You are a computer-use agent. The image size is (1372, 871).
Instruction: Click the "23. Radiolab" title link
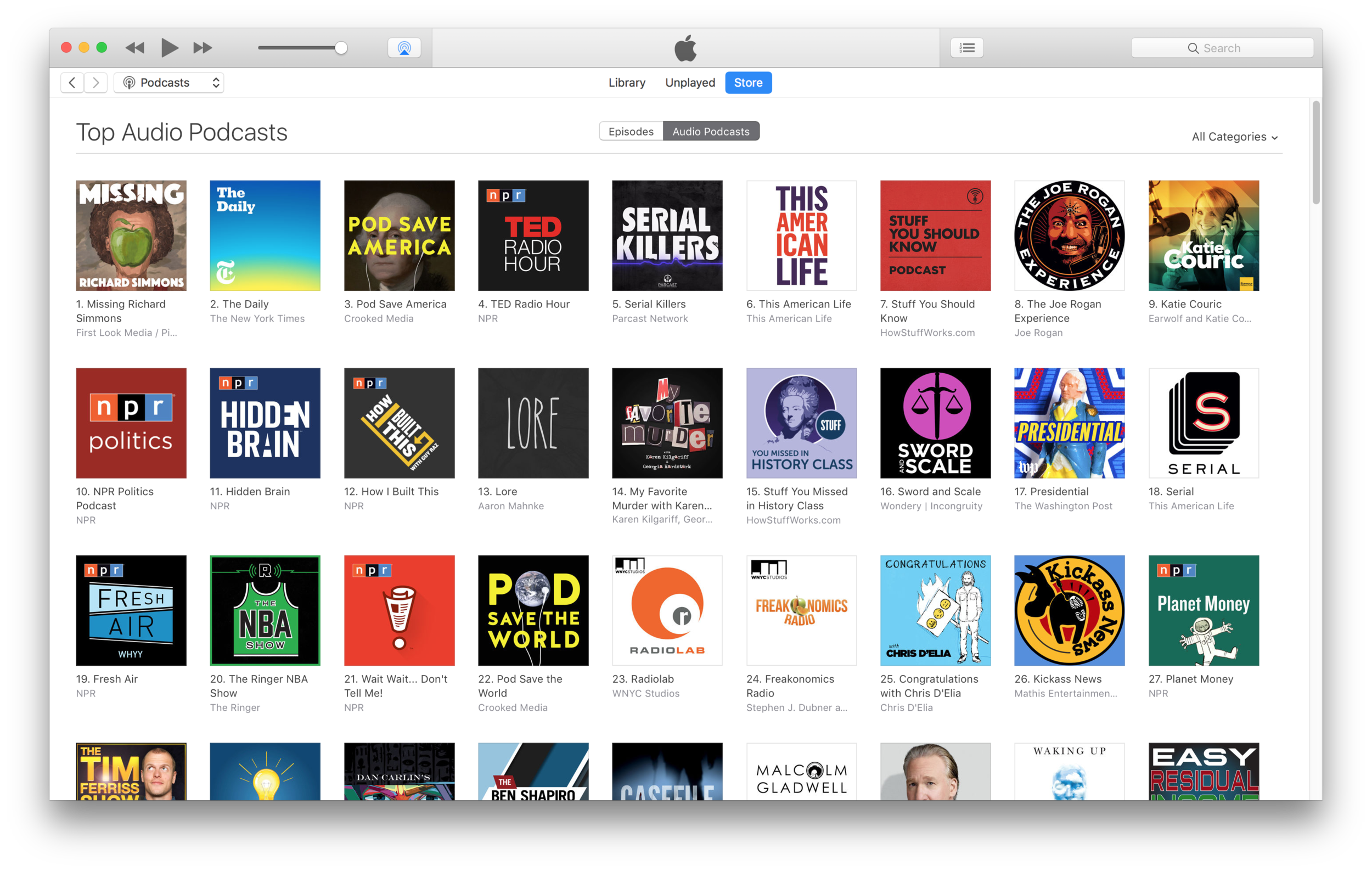pyautogui.click(x=643, y=679)
